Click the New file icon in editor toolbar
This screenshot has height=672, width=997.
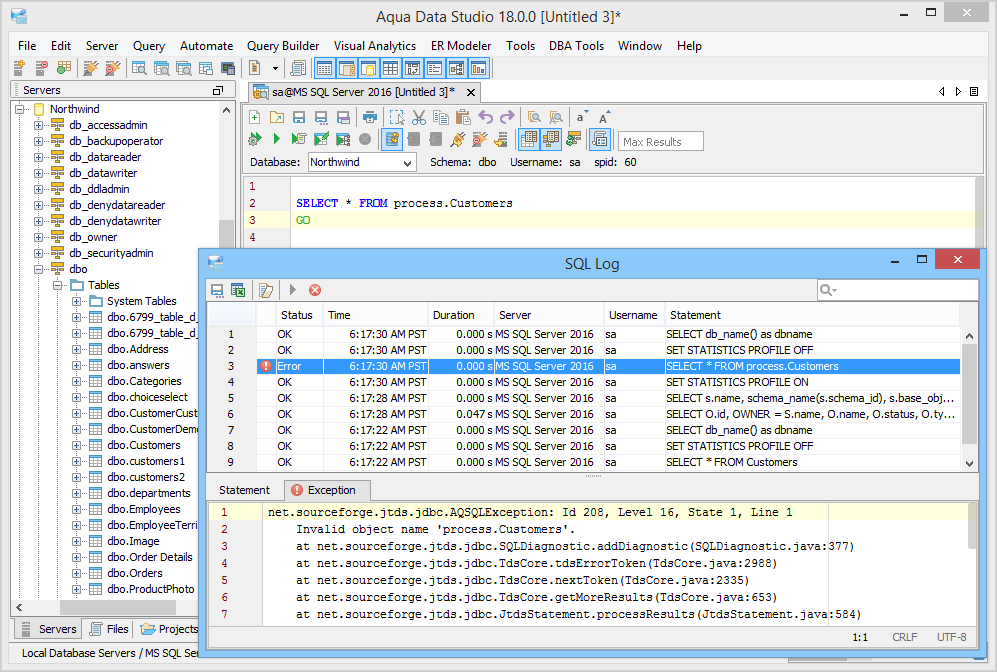tap(255, 117)
